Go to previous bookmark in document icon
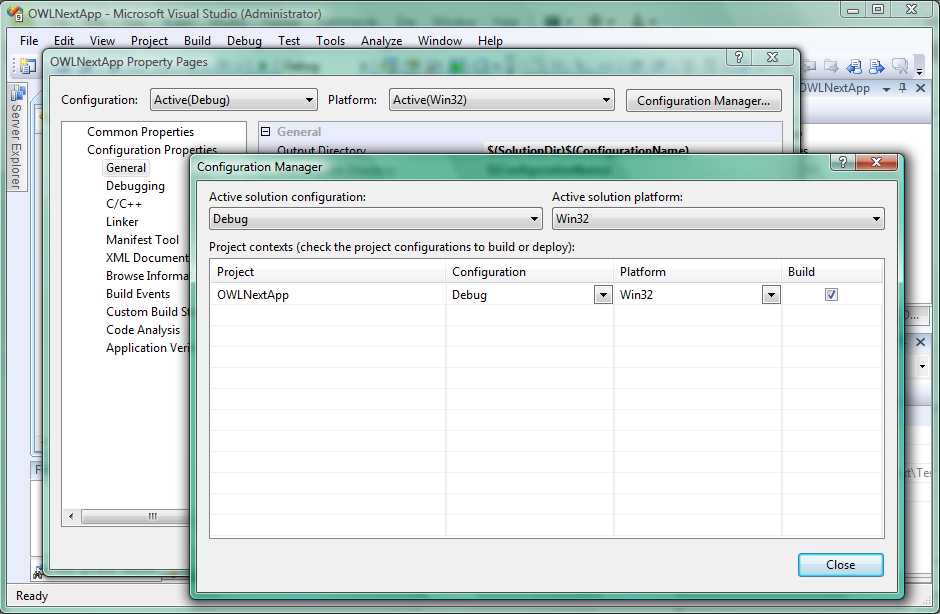Viewport: 940px width, 614px height. [x=854, y=65]
